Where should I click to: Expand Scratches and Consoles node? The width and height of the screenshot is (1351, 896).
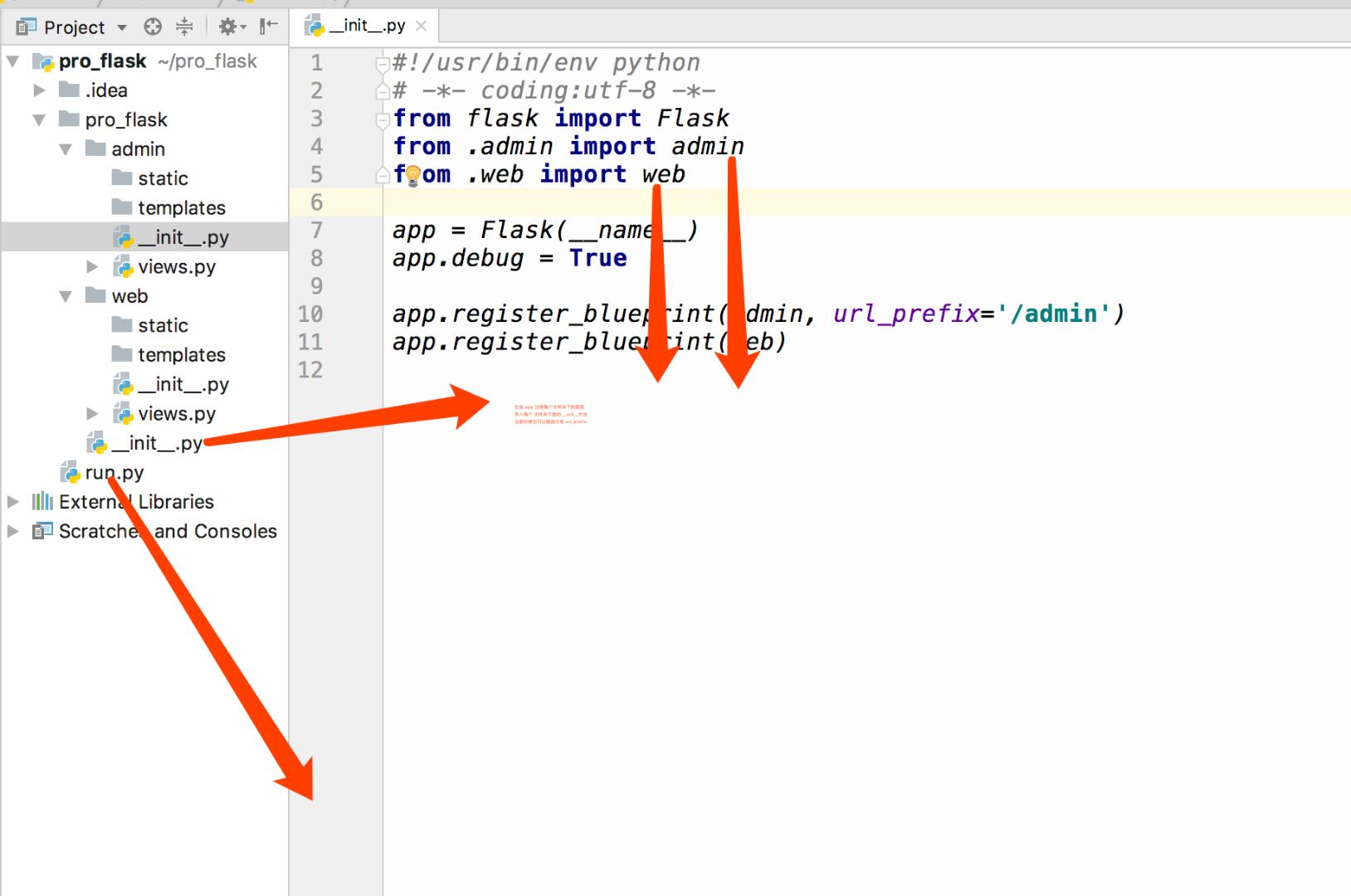point(13,531)
